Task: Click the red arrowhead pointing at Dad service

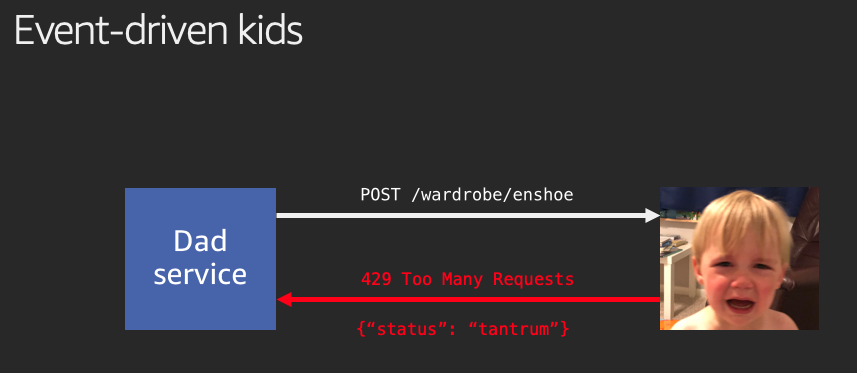Action: 284,299
